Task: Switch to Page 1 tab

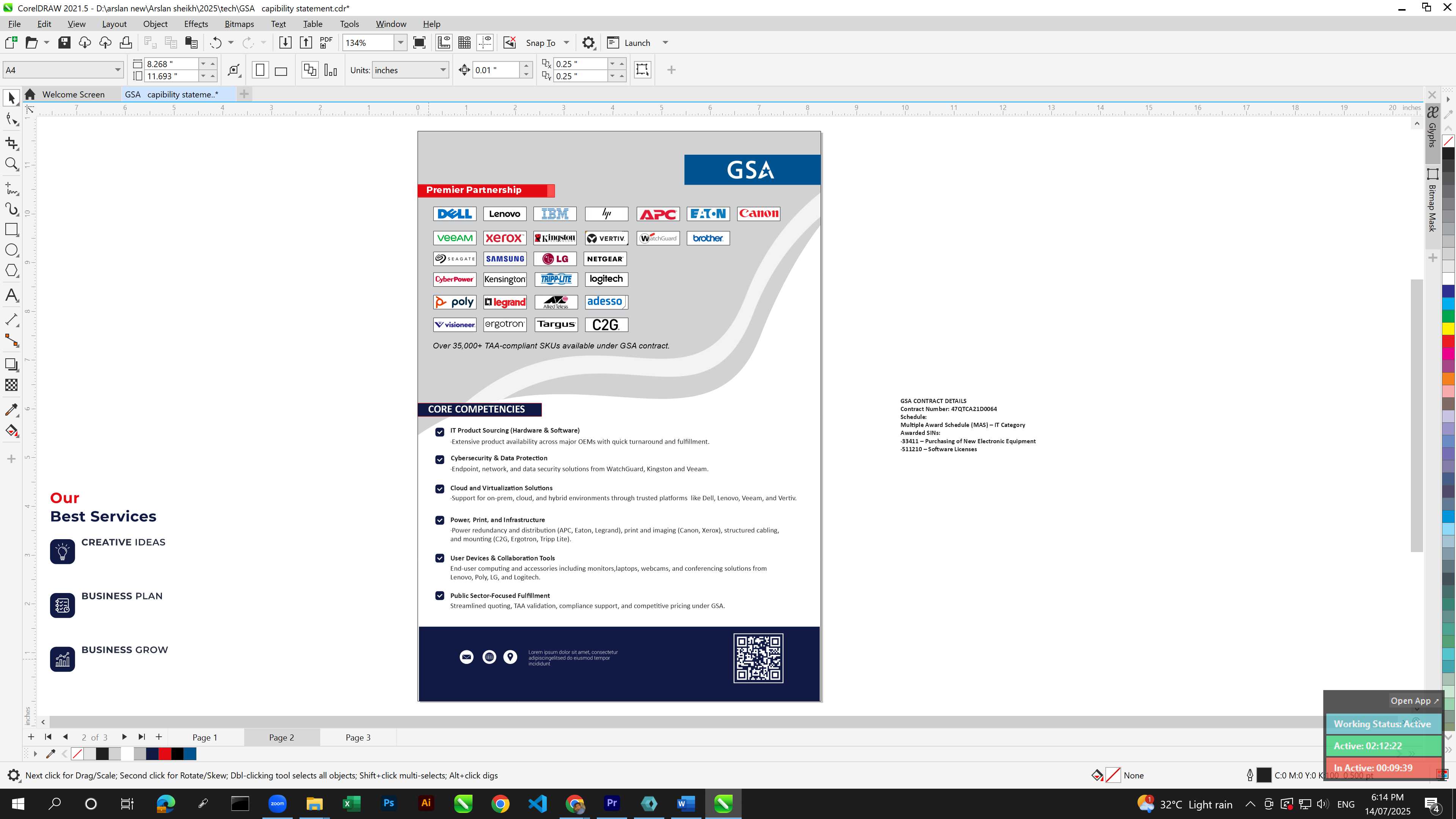Action: [x=205, y=737]
